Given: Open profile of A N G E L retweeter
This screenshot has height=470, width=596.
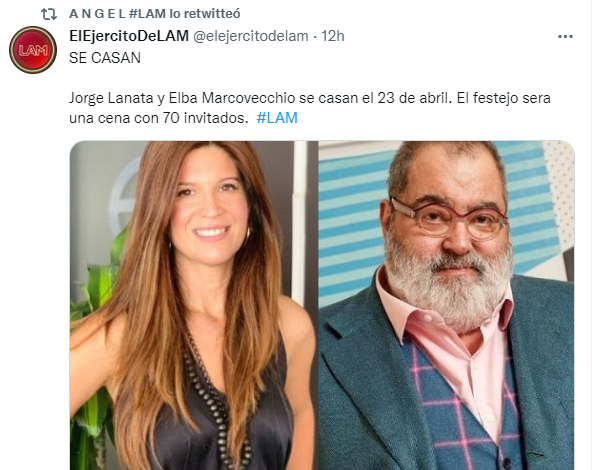Looking at the screenshot, I should tap(97, 14).
